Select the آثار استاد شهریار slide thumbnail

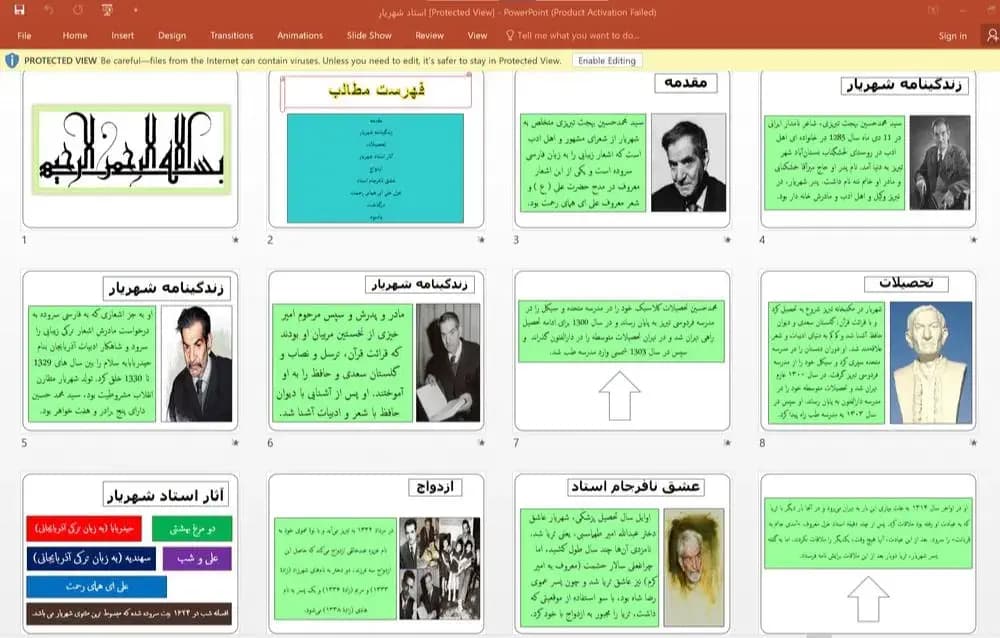click(130, 553)
